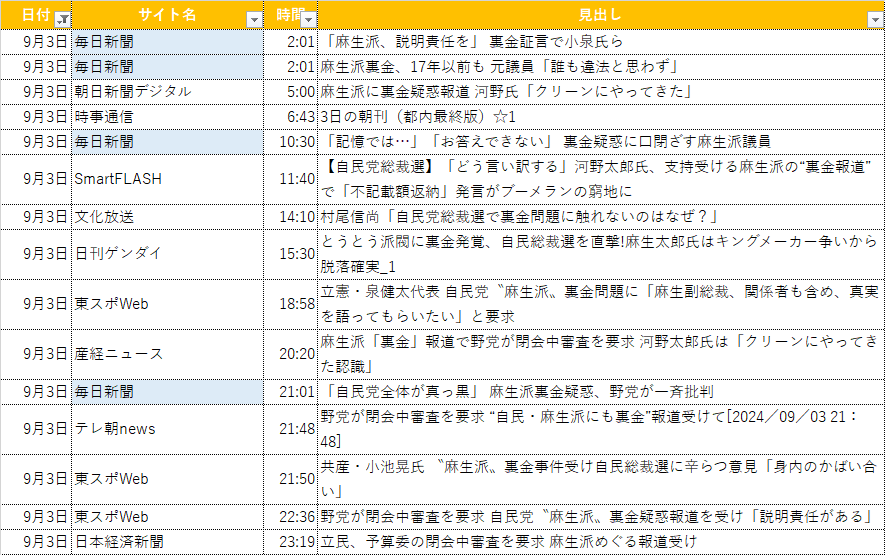Click the 産経ニュース site cell

(x=168, y=354)
